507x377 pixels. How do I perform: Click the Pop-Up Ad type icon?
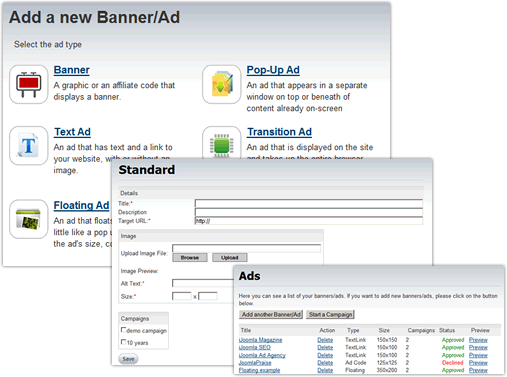point(222,84)
